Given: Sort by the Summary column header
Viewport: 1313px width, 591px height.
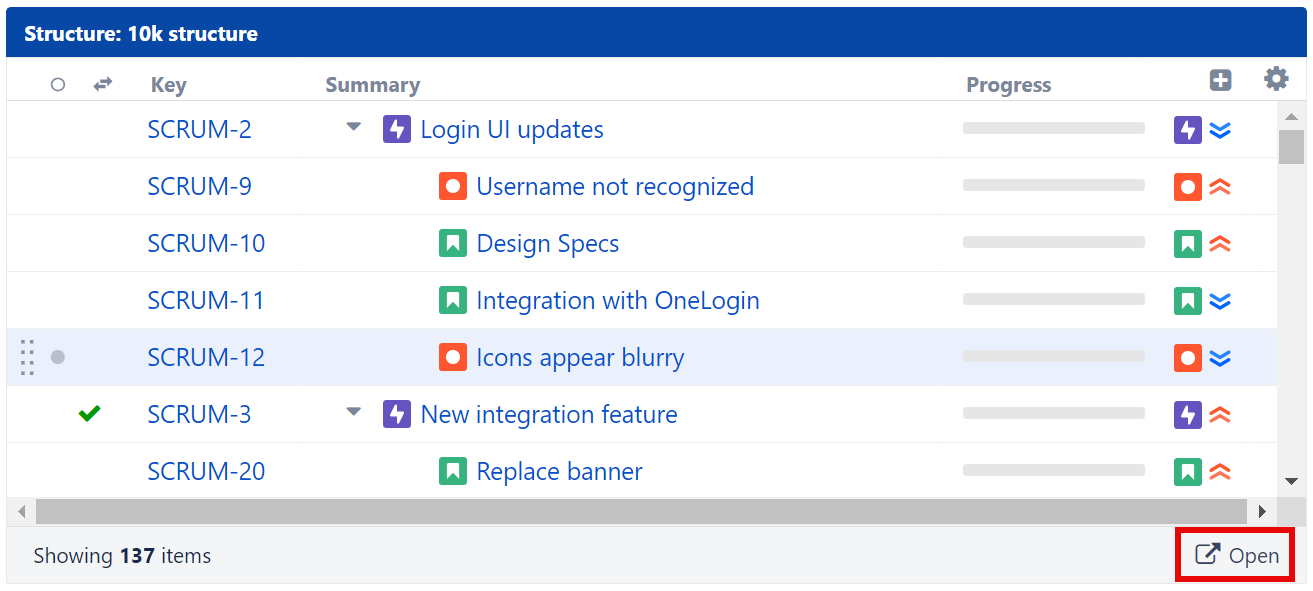Looking at the screenshot, I should (x=372, y=86).
